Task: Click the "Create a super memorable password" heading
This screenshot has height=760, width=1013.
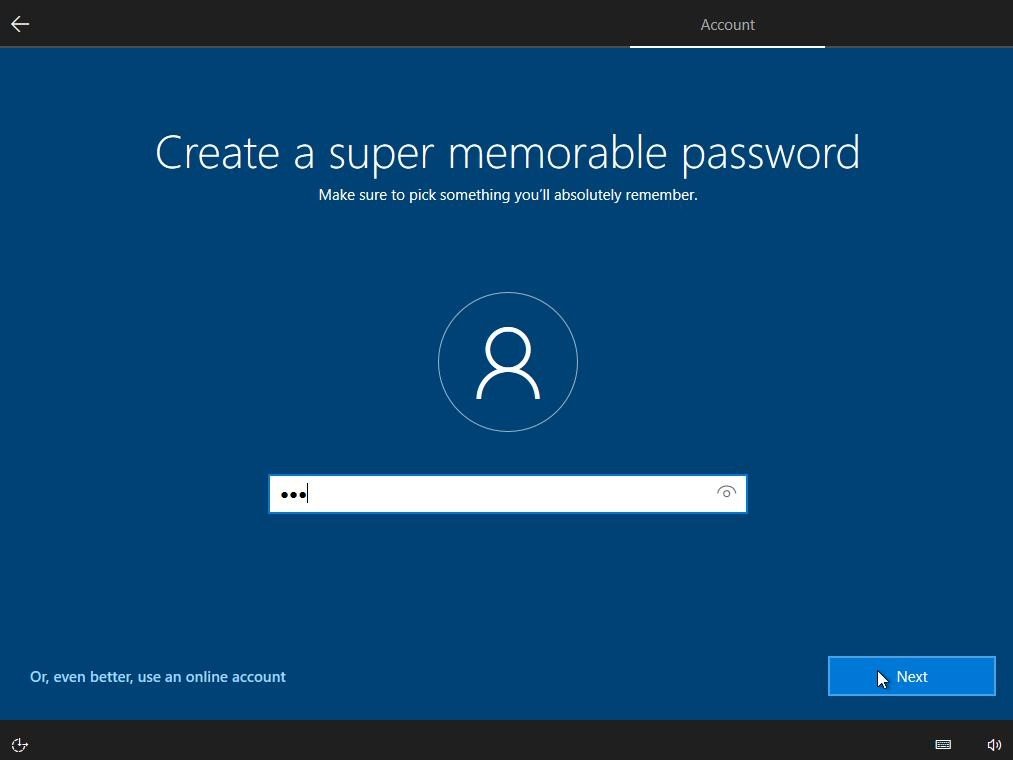Action: [508, 153]
